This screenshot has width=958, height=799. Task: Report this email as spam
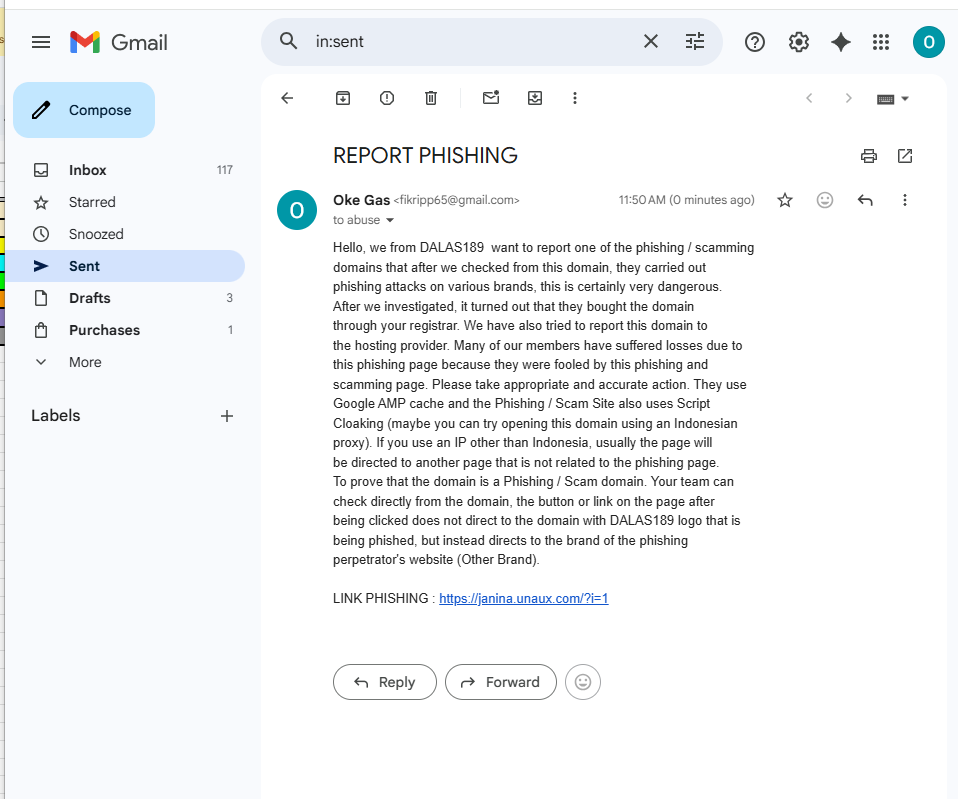[x=387, y=98]
